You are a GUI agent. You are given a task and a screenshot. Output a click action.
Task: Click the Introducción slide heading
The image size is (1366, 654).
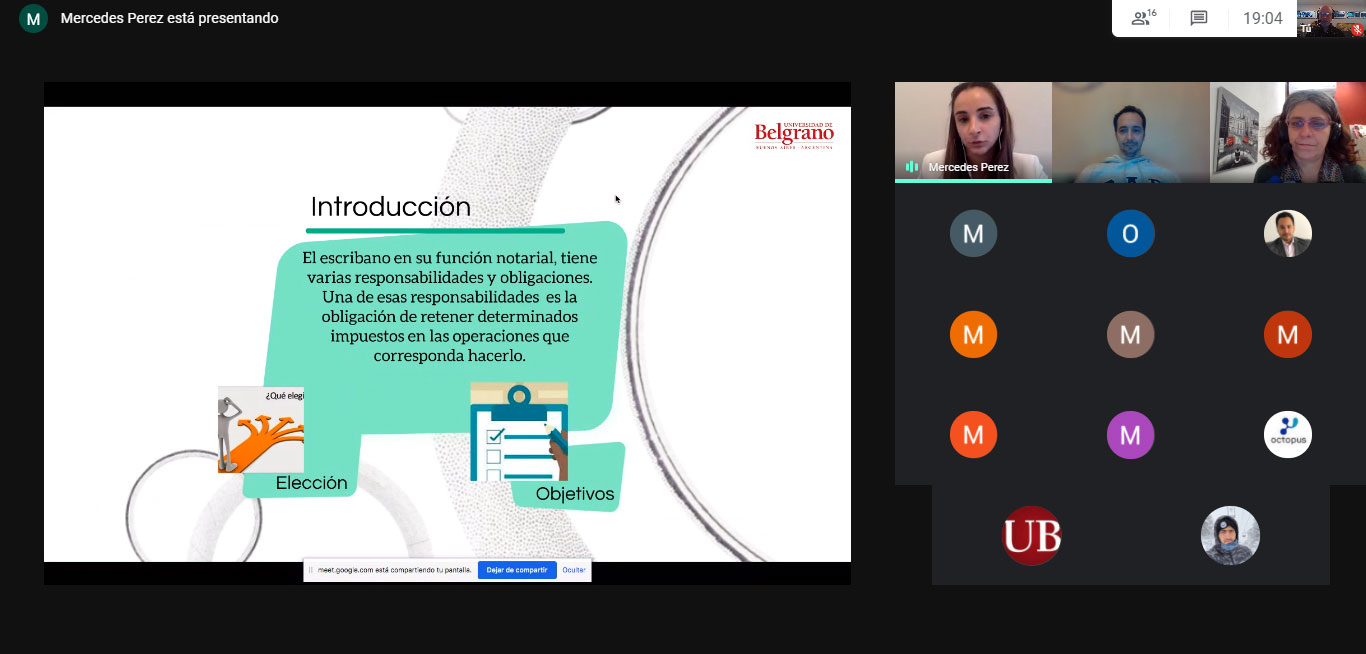390,207
